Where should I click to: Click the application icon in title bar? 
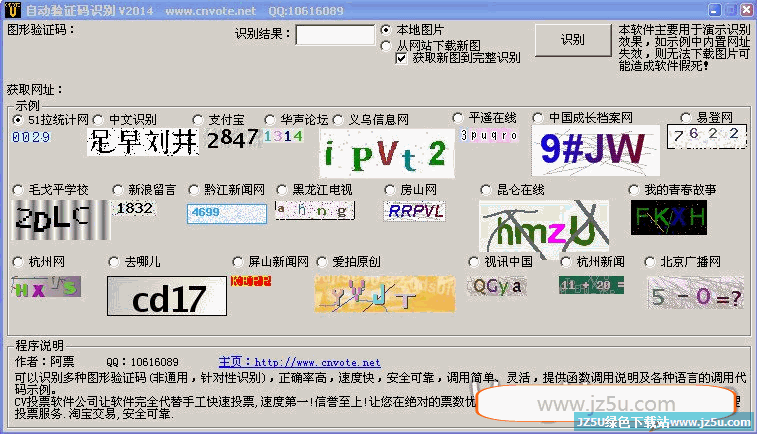[x=13, y=10]
